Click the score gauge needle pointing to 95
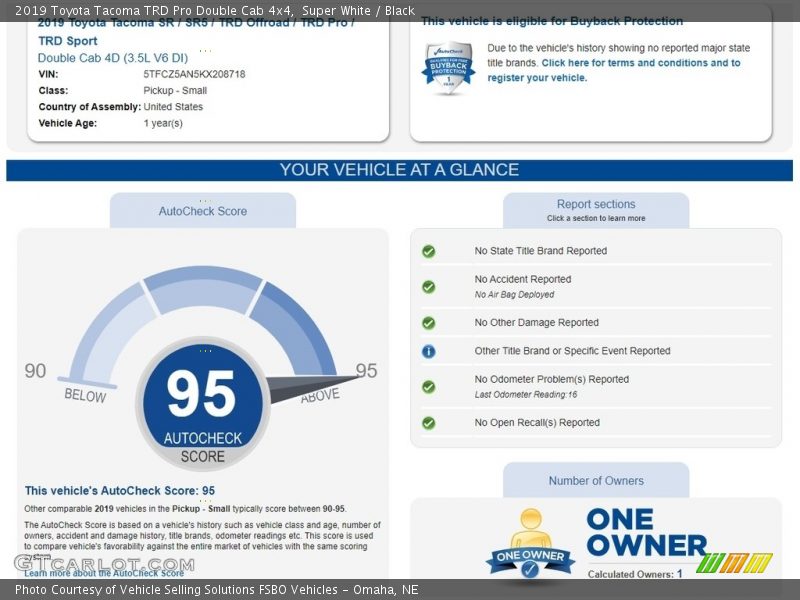The width and height of the screenshot is (800, 600). pyautogui.click(x=311, y=388)
